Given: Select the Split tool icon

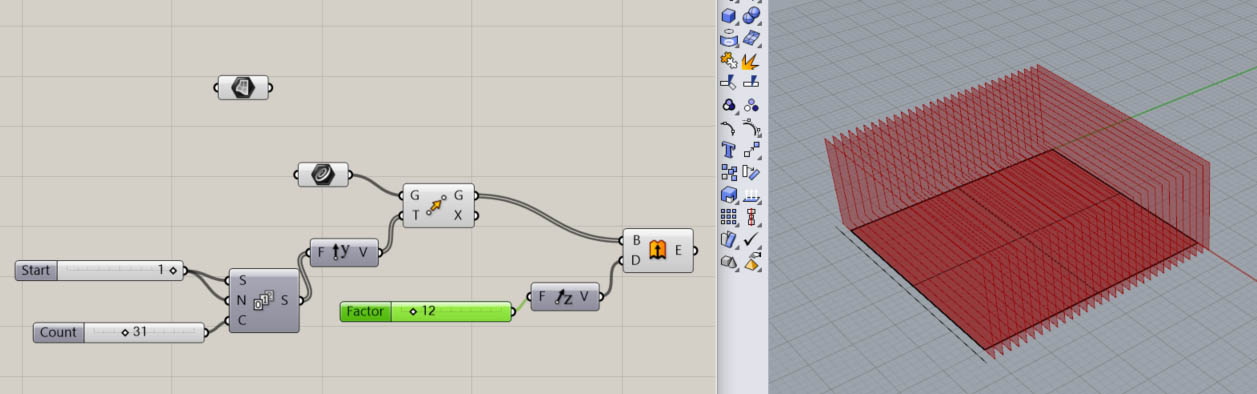Looking at the screenshot, I should [751, 82].
